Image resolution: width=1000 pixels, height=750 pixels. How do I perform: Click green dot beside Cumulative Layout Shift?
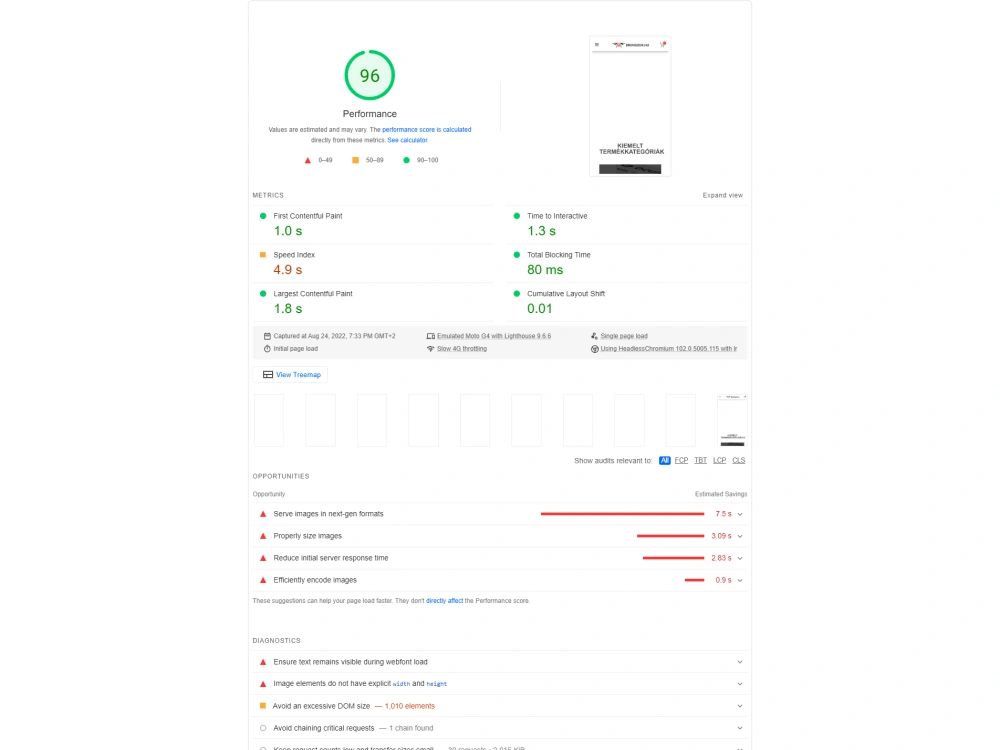click(517, 293)
